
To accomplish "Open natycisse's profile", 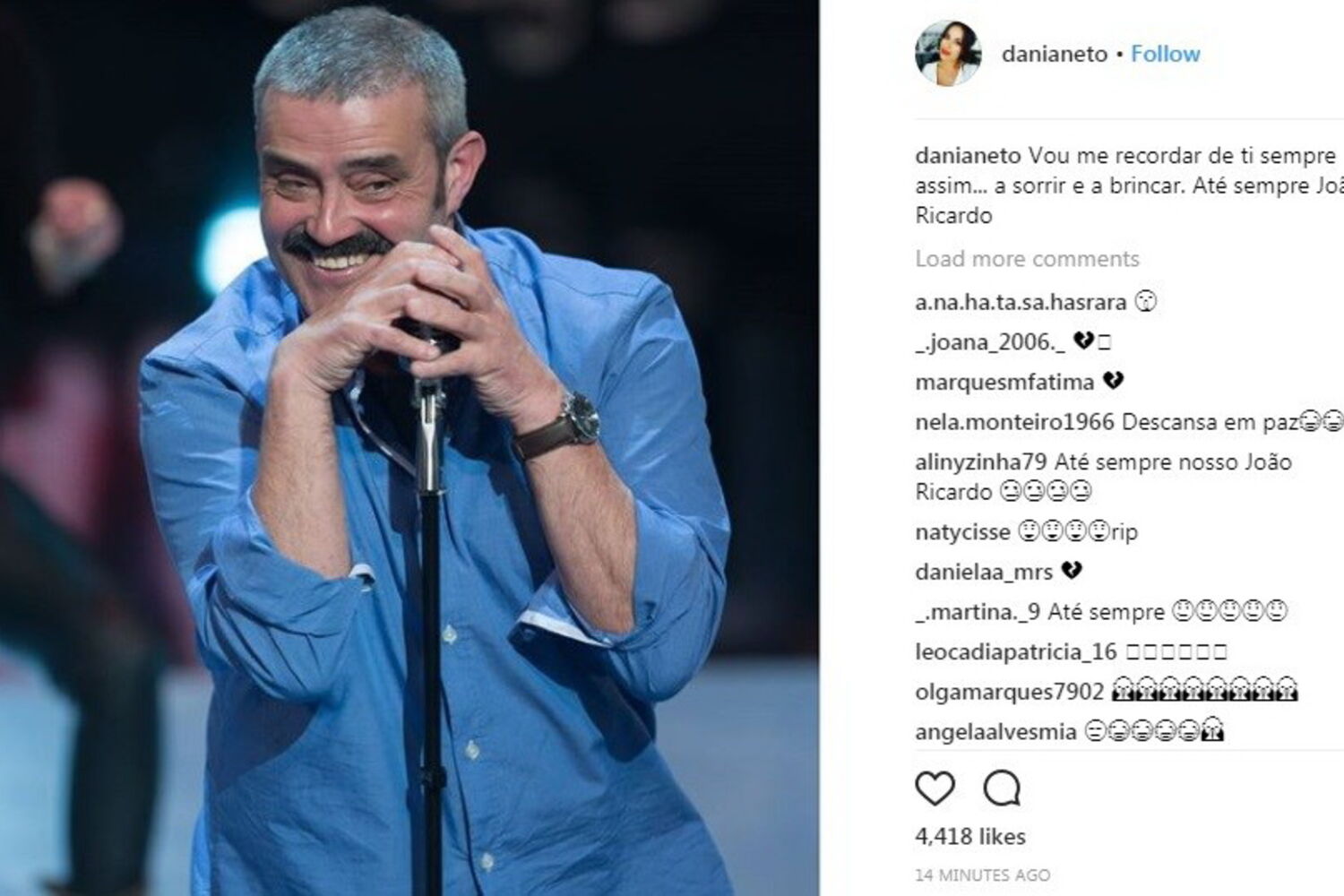I will [x=962, y=532].
